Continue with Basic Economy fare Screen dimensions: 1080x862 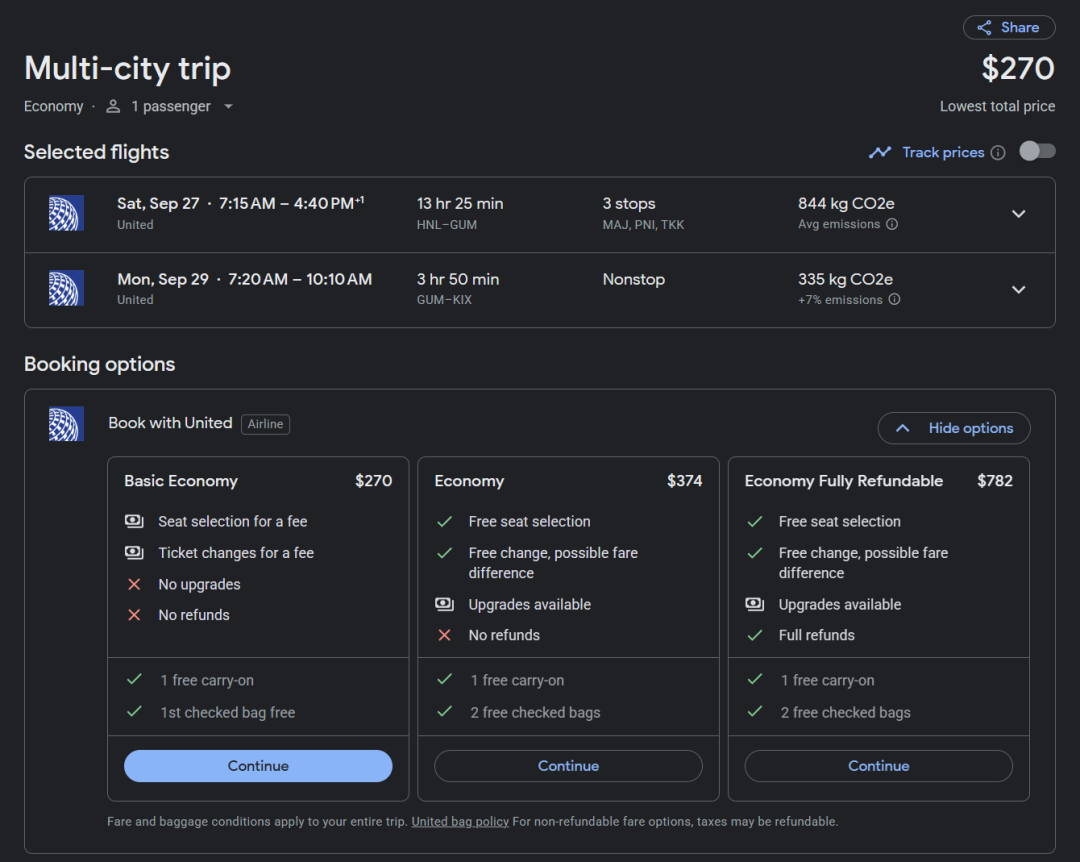pos(258,766)
